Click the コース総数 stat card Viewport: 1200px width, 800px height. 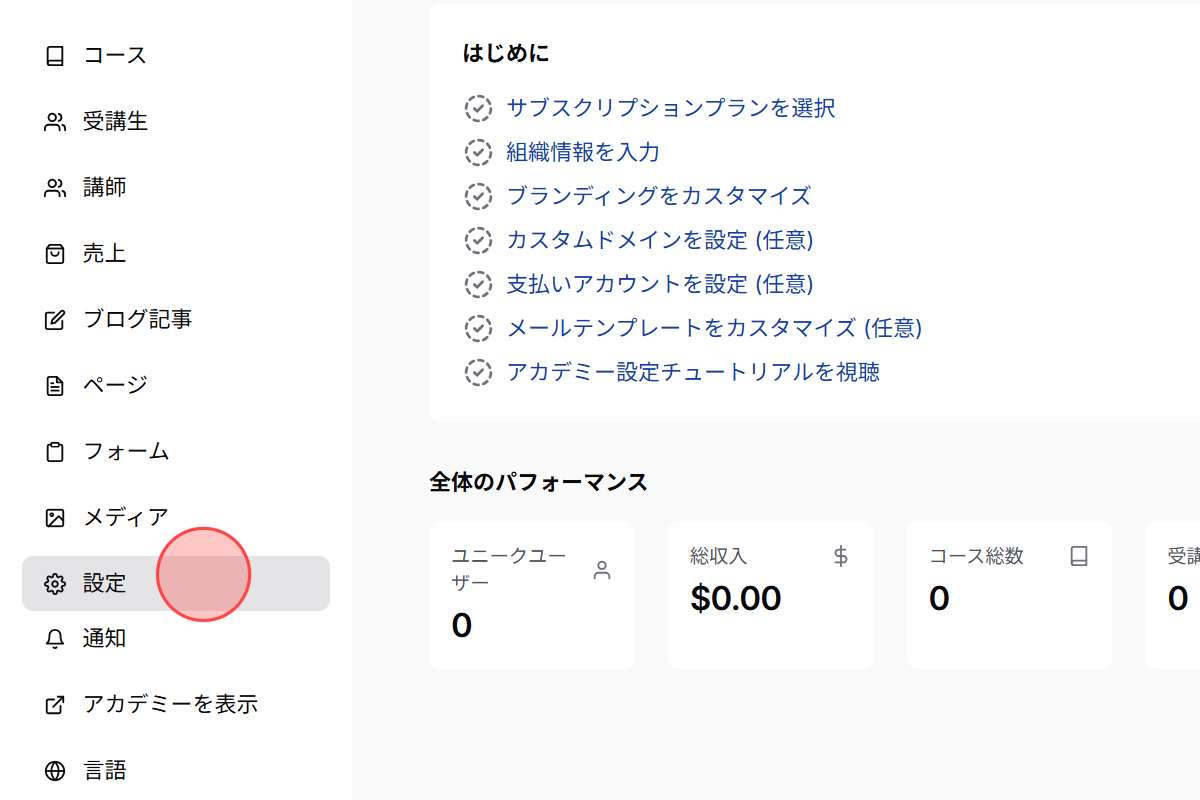[x=1008, y=595]
